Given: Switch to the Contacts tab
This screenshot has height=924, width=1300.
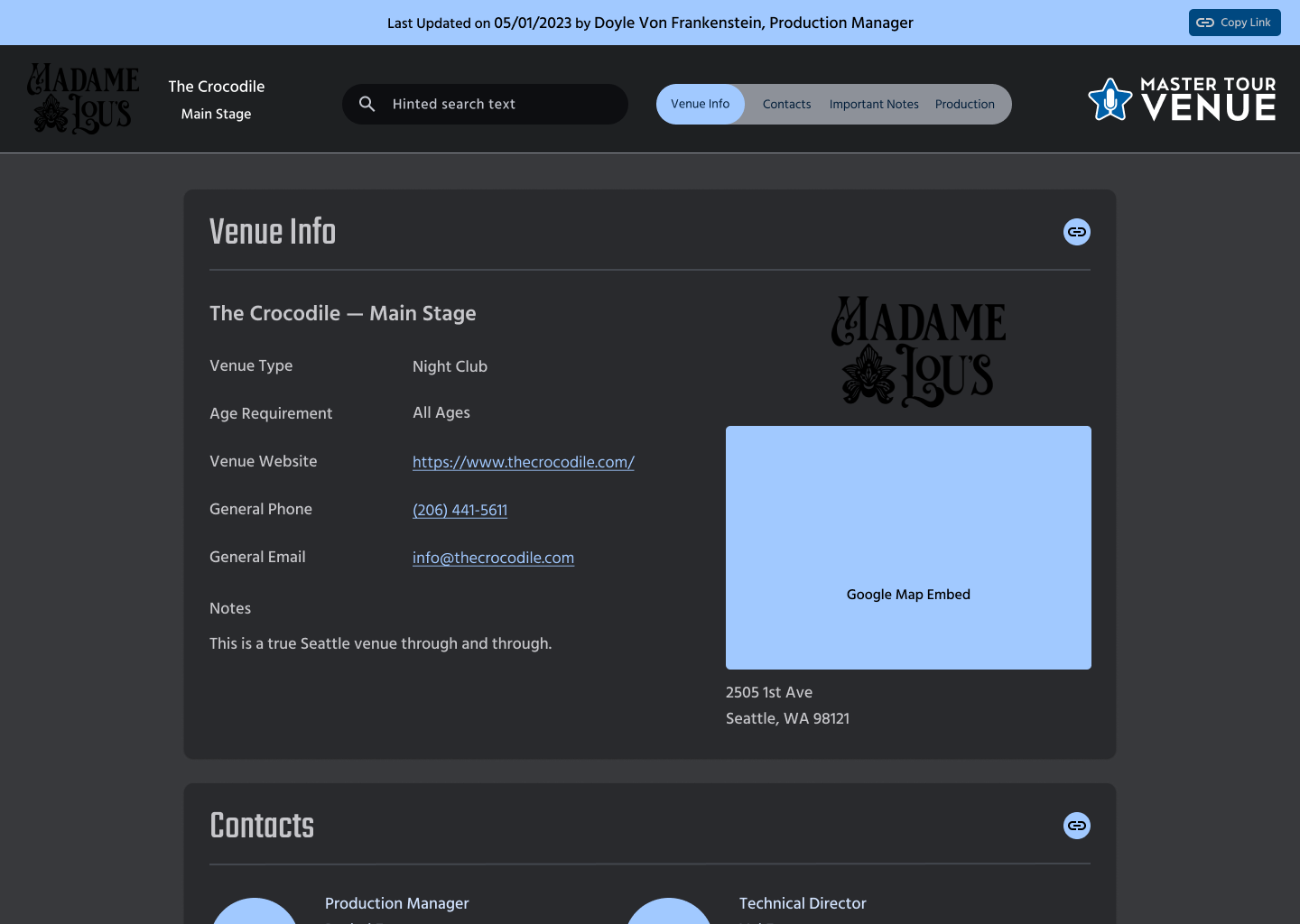Looking at the screenshot, I should click(x=786, y=104).
